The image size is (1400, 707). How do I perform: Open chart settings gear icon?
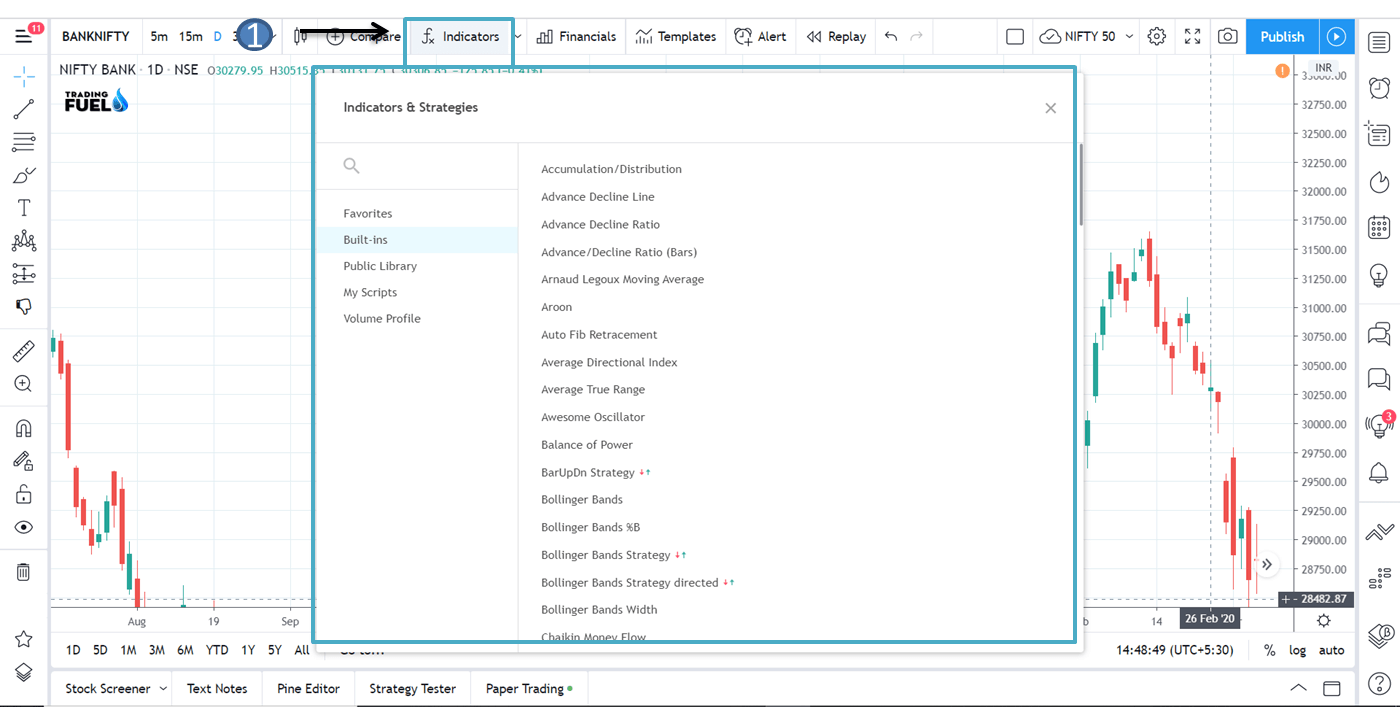click(1157, 37)
